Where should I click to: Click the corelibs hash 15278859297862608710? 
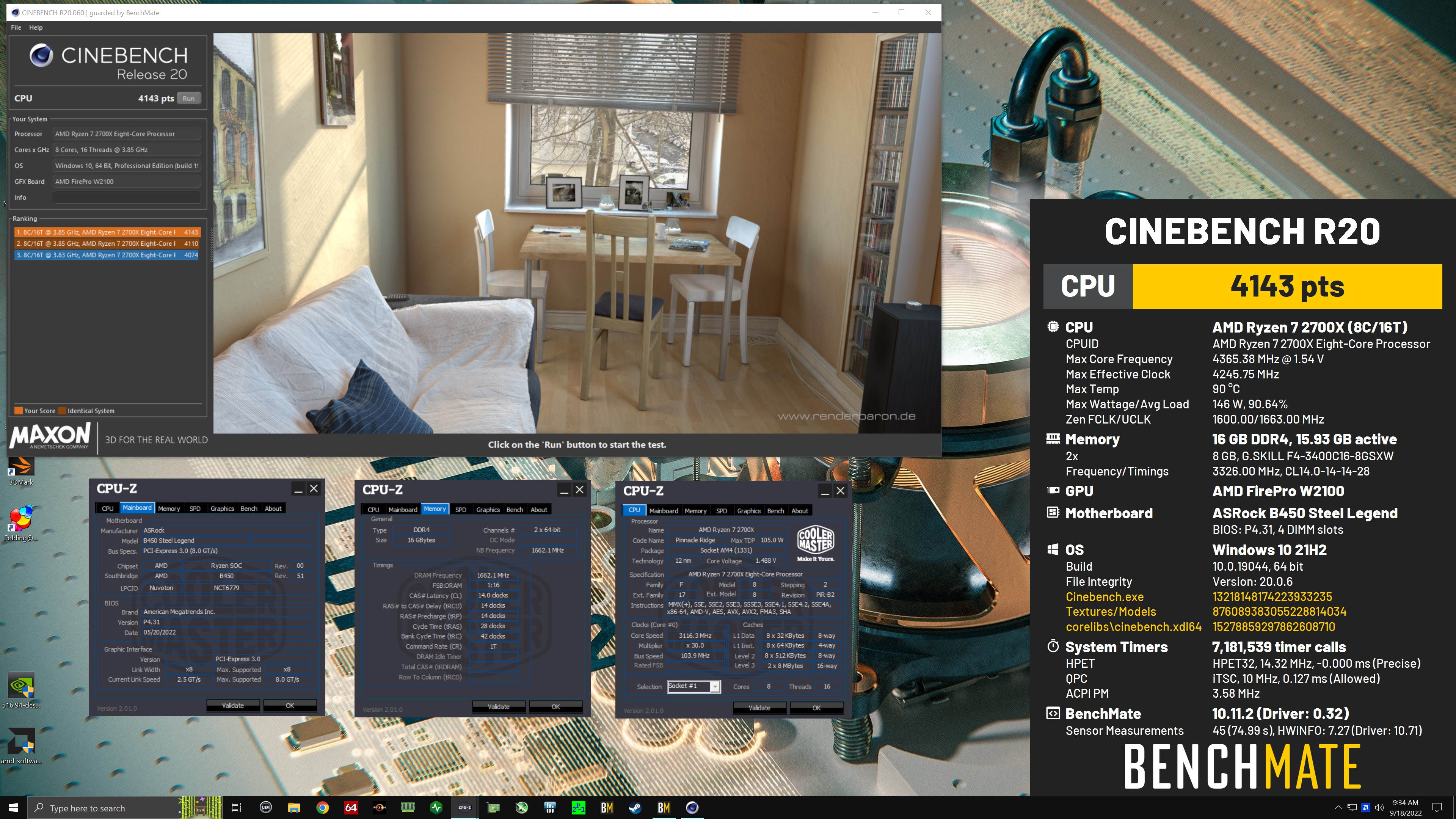click(x=1274, y=627)
